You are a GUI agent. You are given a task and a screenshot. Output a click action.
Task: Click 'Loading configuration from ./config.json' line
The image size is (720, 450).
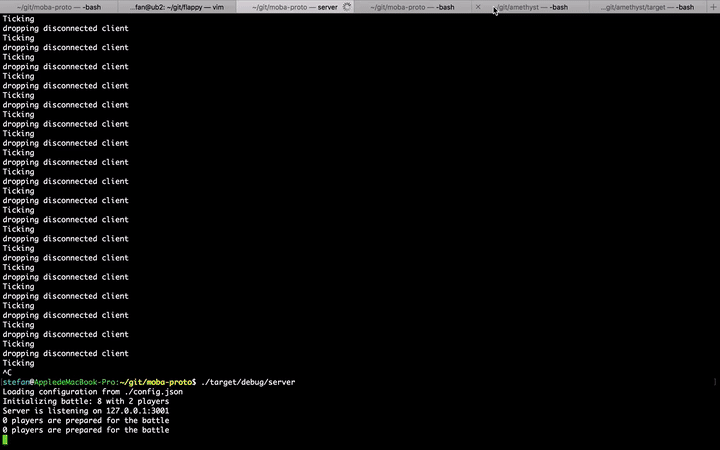(x=93, y=392)
